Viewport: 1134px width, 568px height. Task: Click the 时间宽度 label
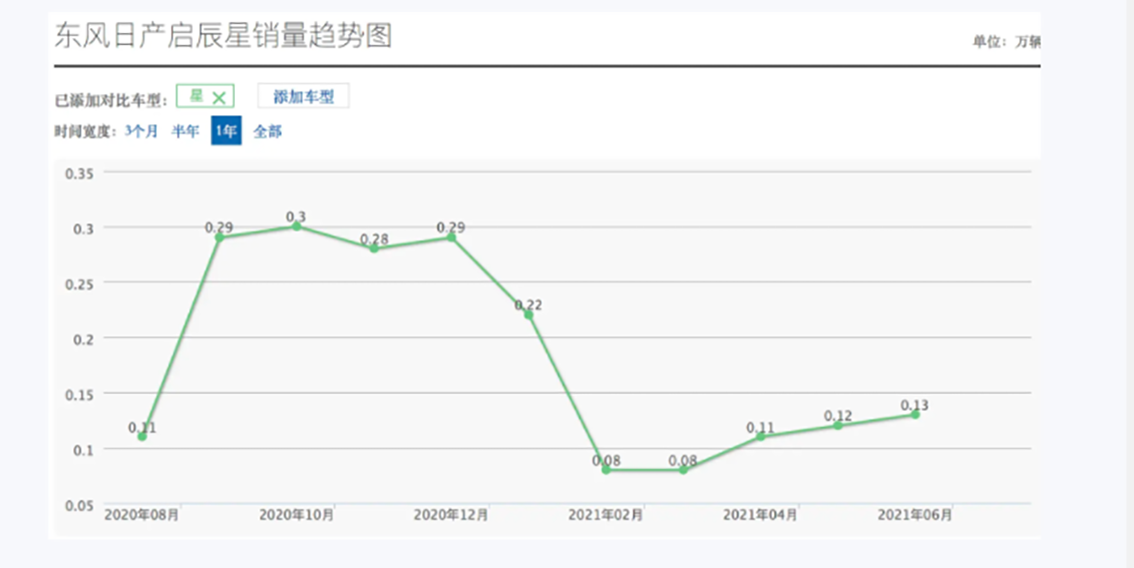tap(85, 132)
